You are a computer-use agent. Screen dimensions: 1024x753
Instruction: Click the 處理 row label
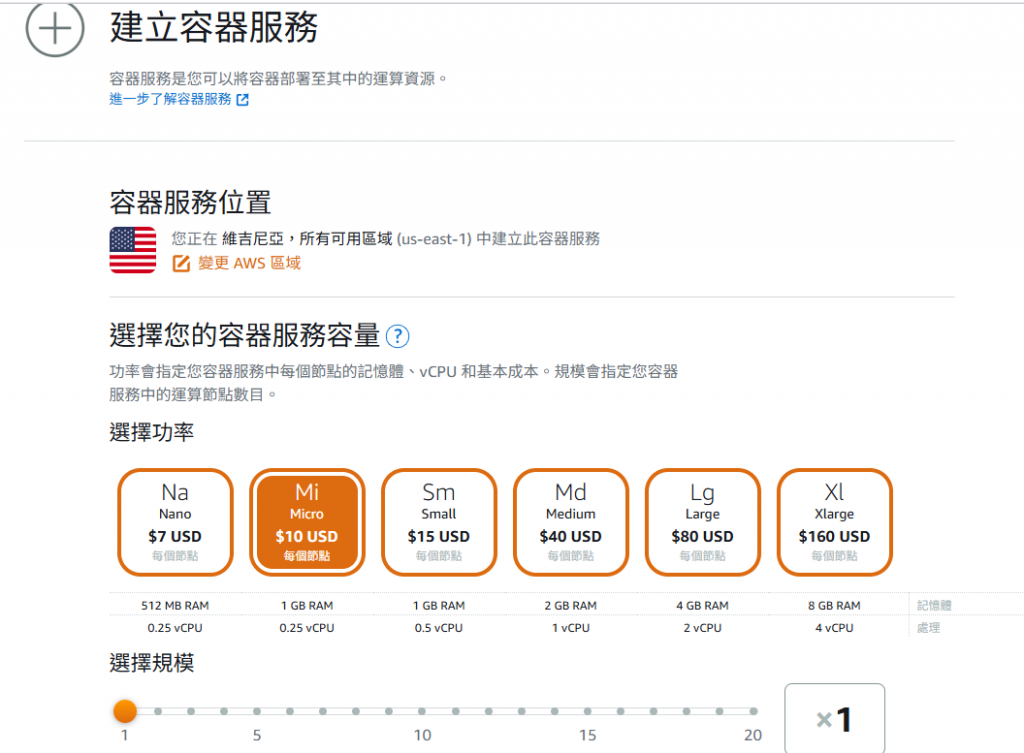(929, 628)
